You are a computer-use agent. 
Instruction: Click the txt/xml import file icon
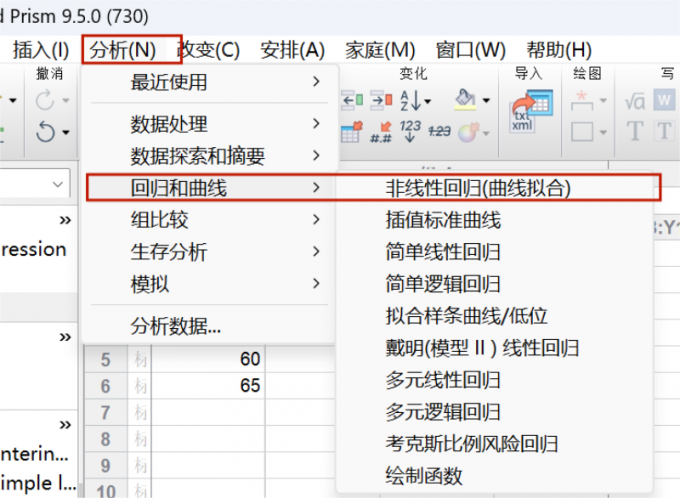pos(532,111)
